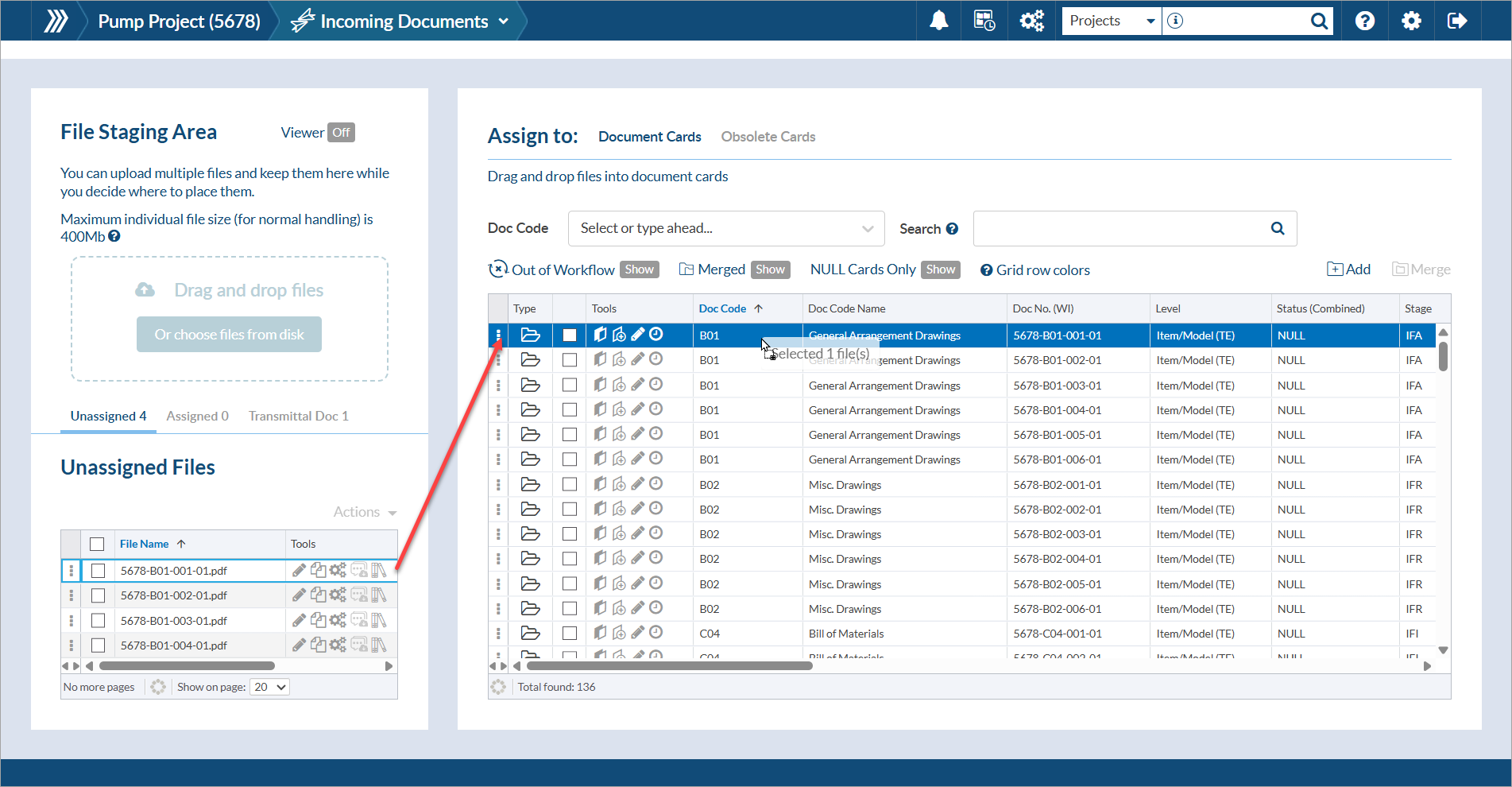The image size is (1512, 787).
Task: Click the open folder icon for 5678-B02-001-01 row
Action: point(530,484)
